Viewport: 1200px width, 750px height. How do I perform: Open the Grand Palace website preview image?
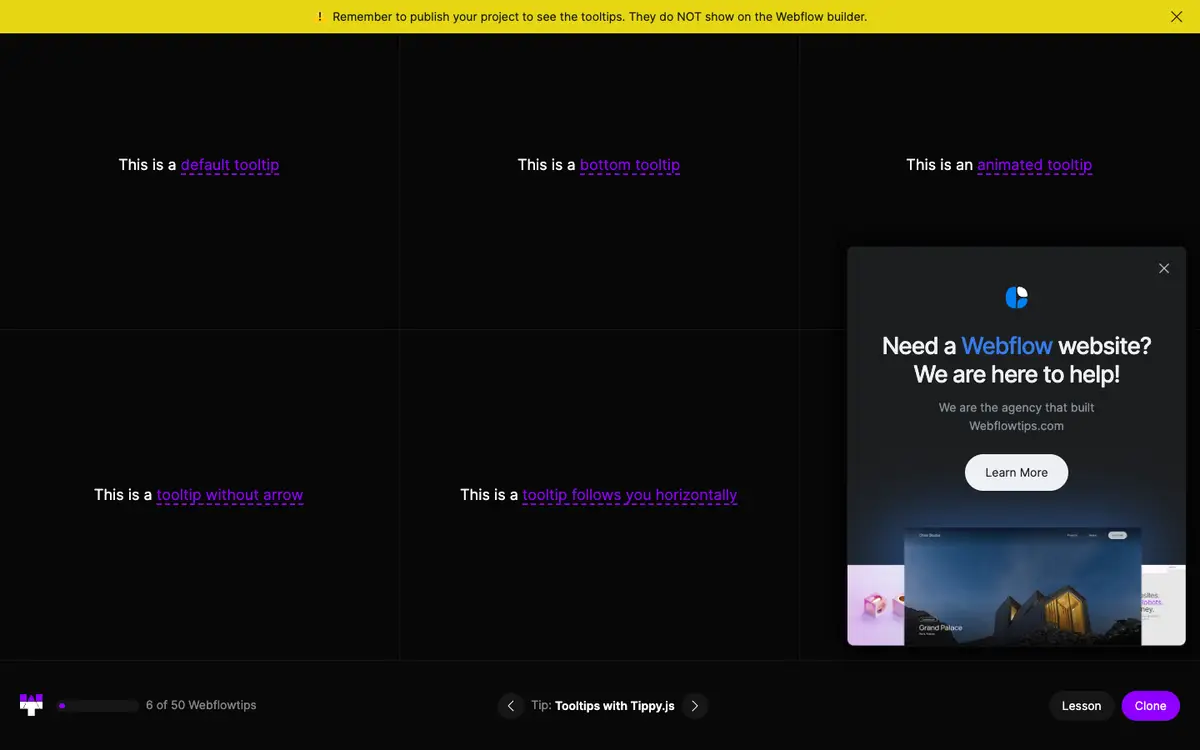click(x=1023, y=586)
